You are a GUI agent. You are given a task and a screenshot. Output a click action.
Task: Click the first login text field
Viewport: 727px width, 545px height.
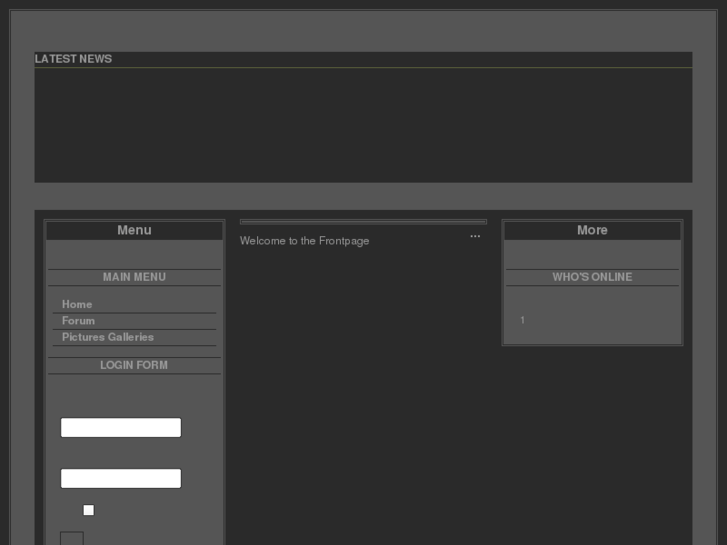121,428
